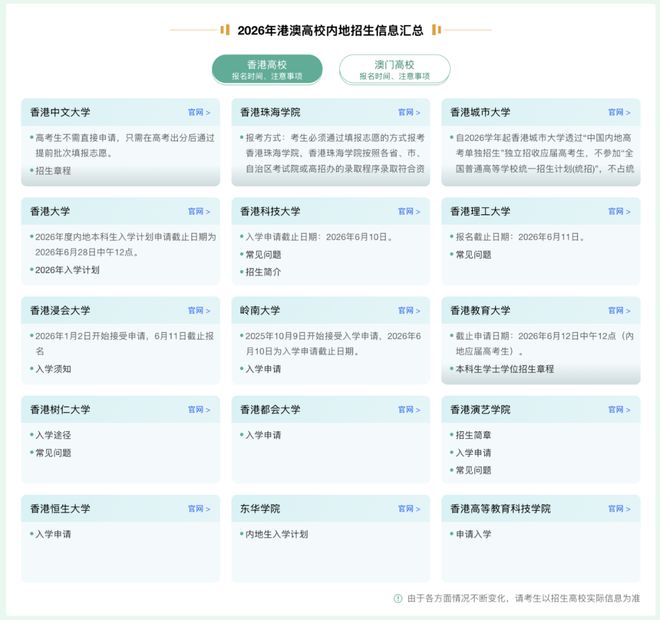Image resolution: width=660 pixels, height=620 pixels.
Task: Open 招生简章 under 香港演艺学院
Action: [473, 435]
